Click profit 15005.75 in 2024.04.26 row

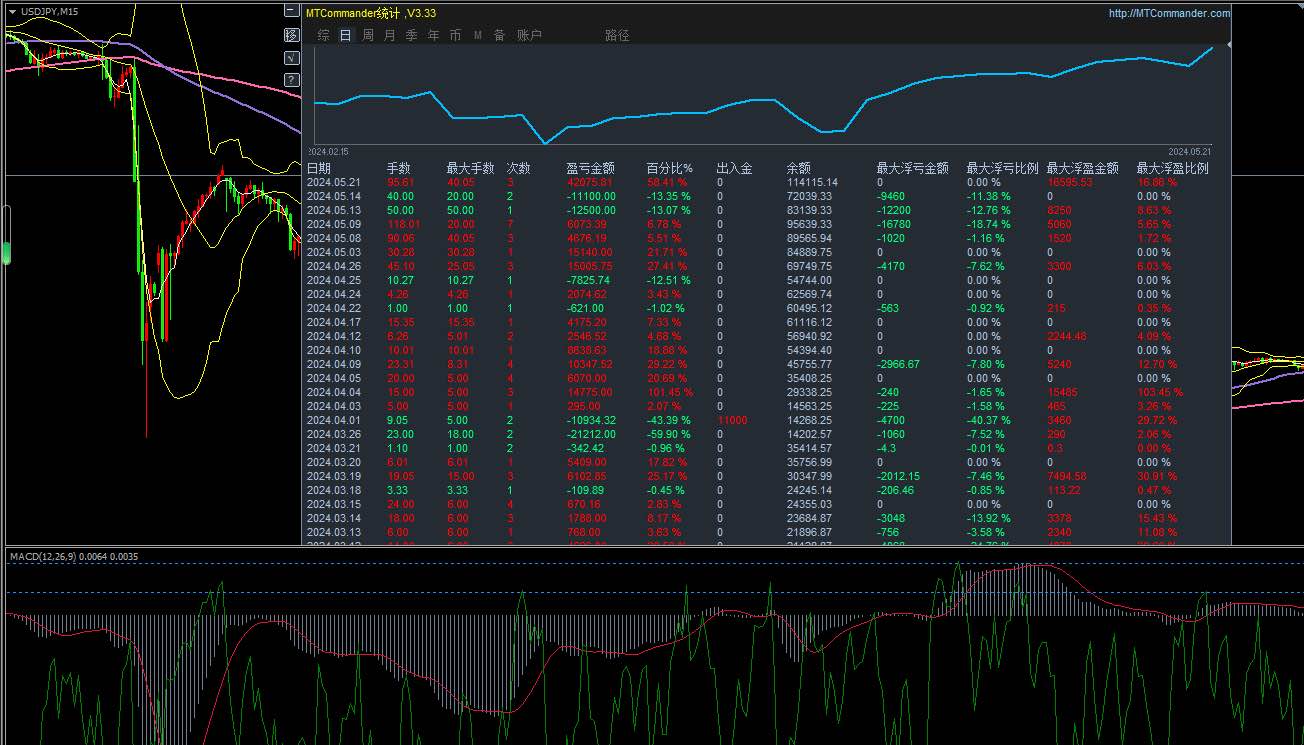(x=589, y=266)
